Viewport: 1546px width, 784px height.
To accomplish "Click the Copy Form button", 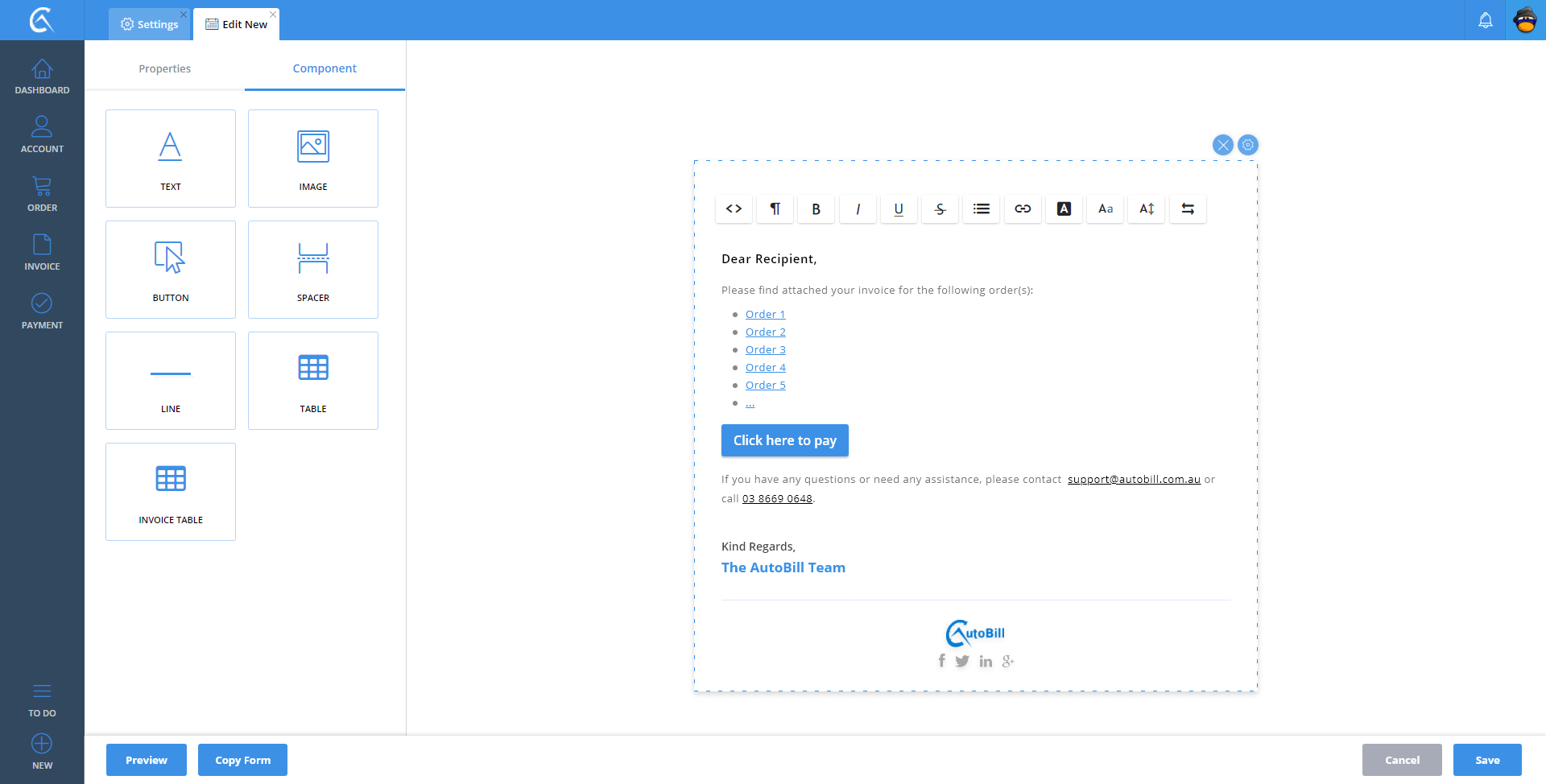I will pos(242,760).
